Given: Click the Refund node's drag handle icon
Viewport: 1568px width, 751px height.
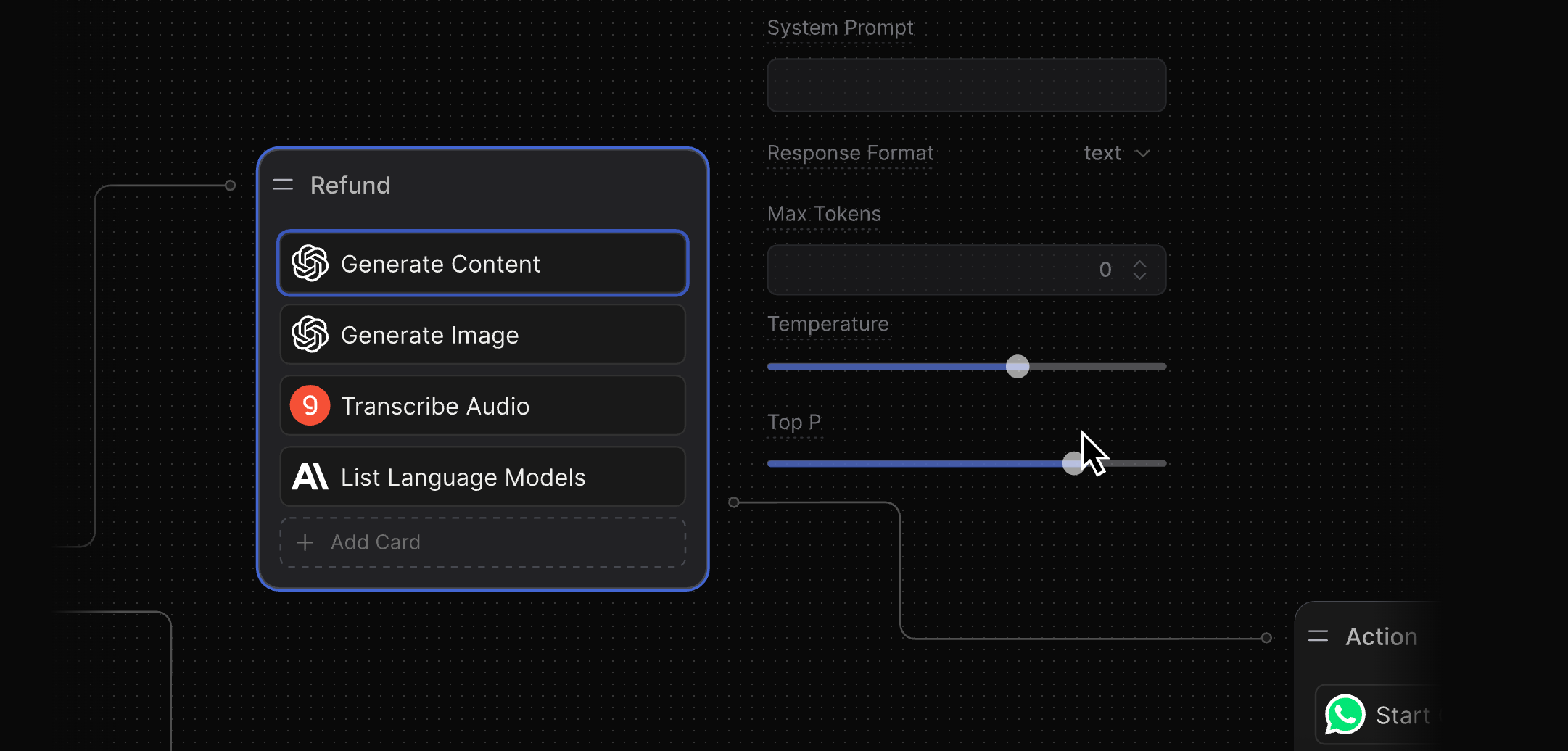Looking at the screenshot, I should (283, 185).
